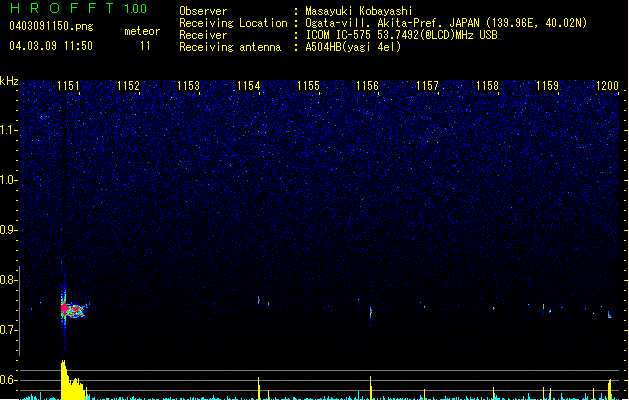Click the HROFFT program title
This screenshot has width=629, height=400.
pyautogui.click(x=62, y=8)
